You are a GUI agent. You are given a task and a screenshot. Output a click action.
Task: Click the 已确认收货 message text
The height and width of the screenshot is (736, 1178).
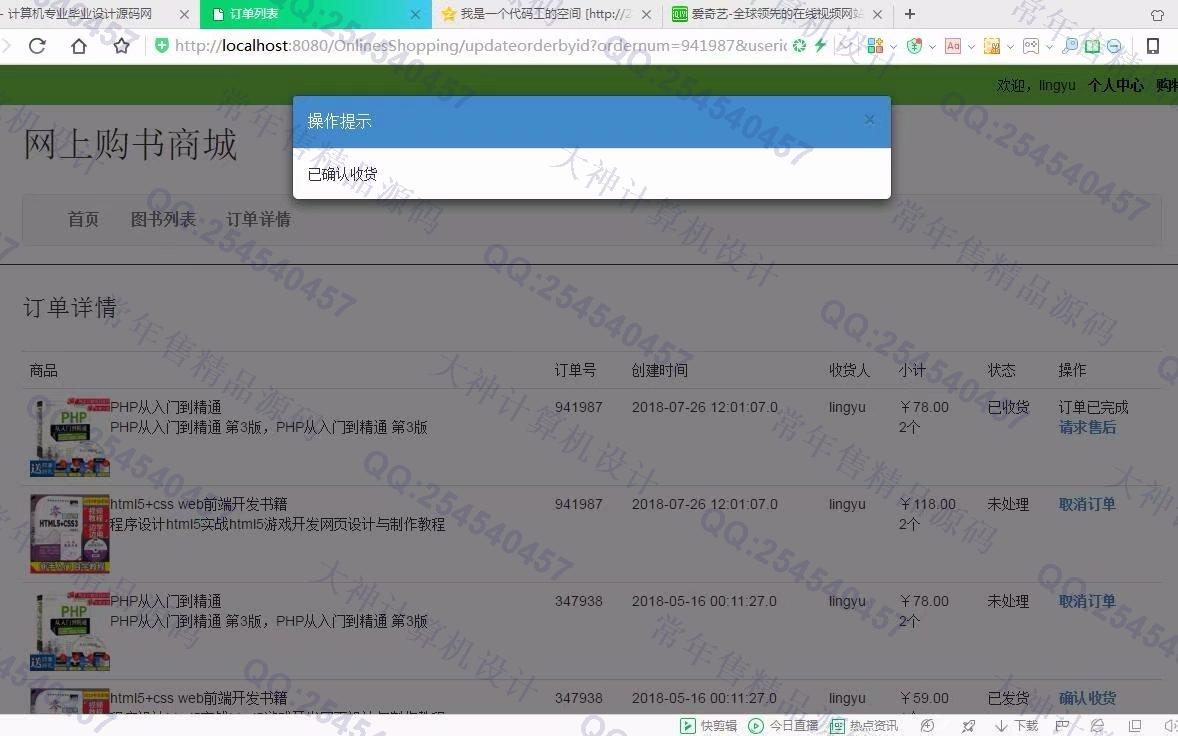pyautogui.click(x=343, y=173)
